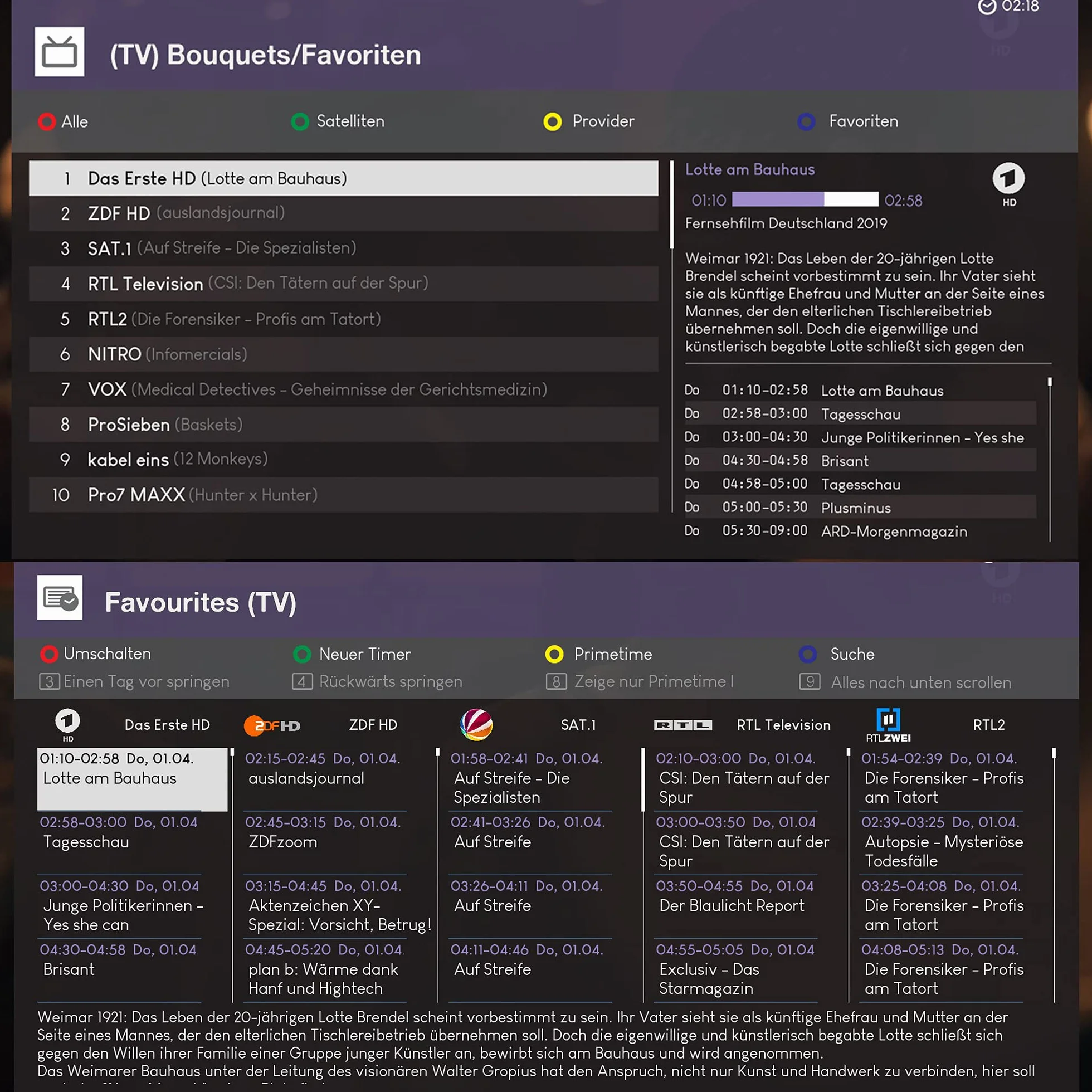The height and width of the screenshot is (1092, 1092).
Task: Click the key 8 icon for Zeige nur Primetime
Action: (556, 681)
